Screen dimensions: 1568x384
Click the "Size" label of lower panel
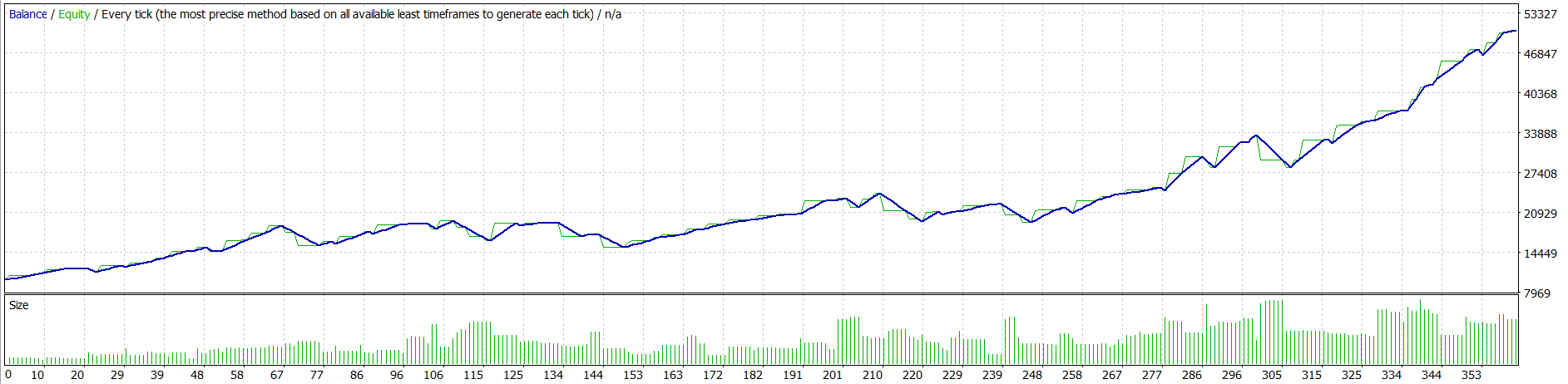click(x=18, y=305)
